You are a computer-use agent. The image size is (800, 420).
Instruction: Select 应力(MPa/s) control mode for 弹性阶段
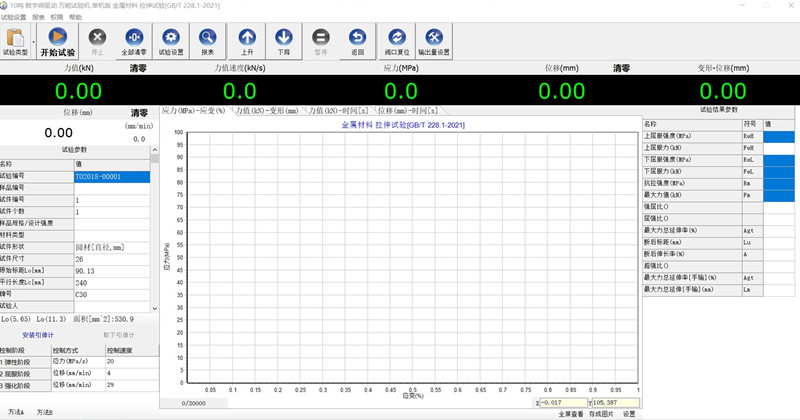tap(79, 361)
